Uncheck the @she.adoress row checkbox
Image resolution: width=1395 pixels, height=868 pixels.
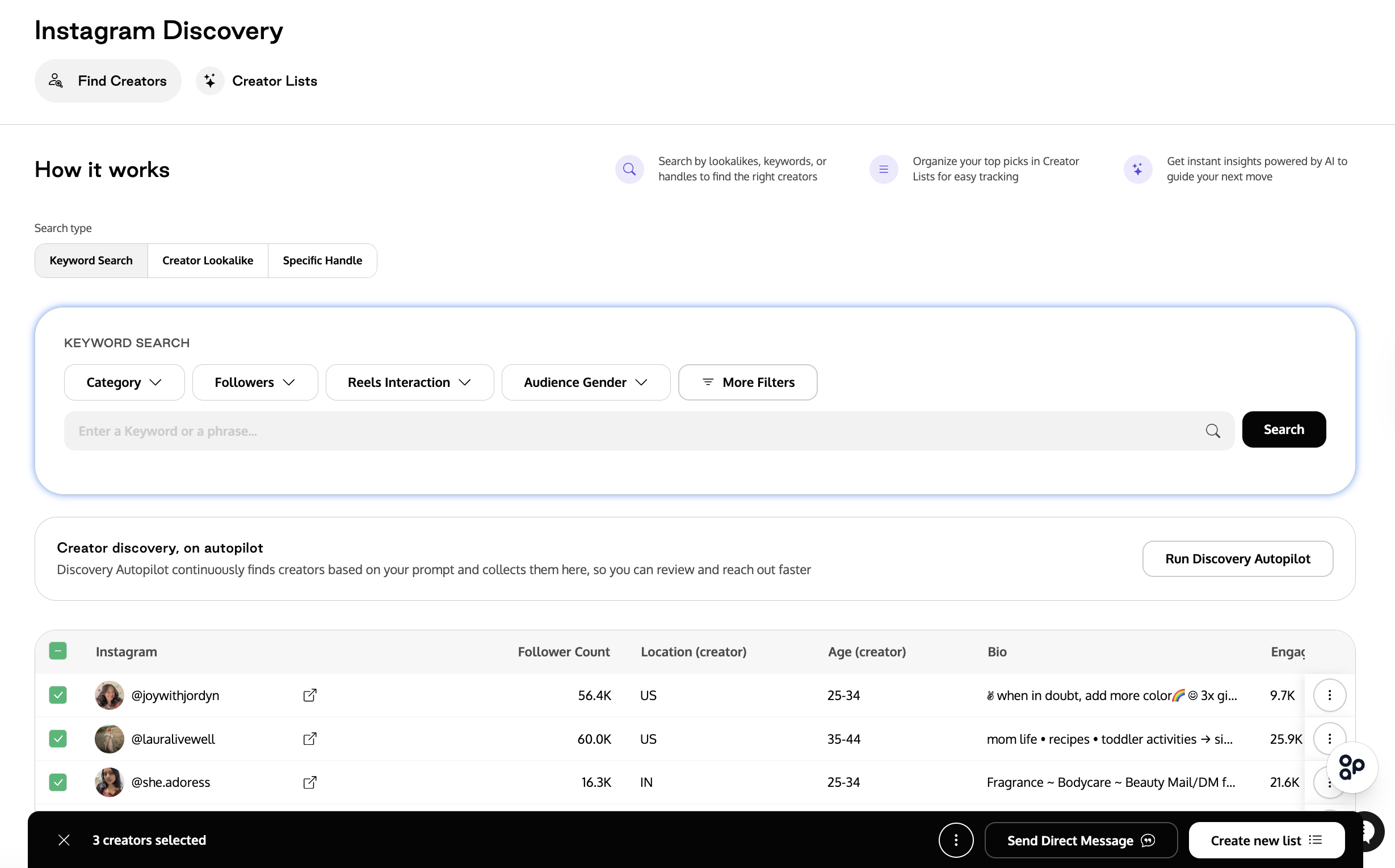(58, 782)
